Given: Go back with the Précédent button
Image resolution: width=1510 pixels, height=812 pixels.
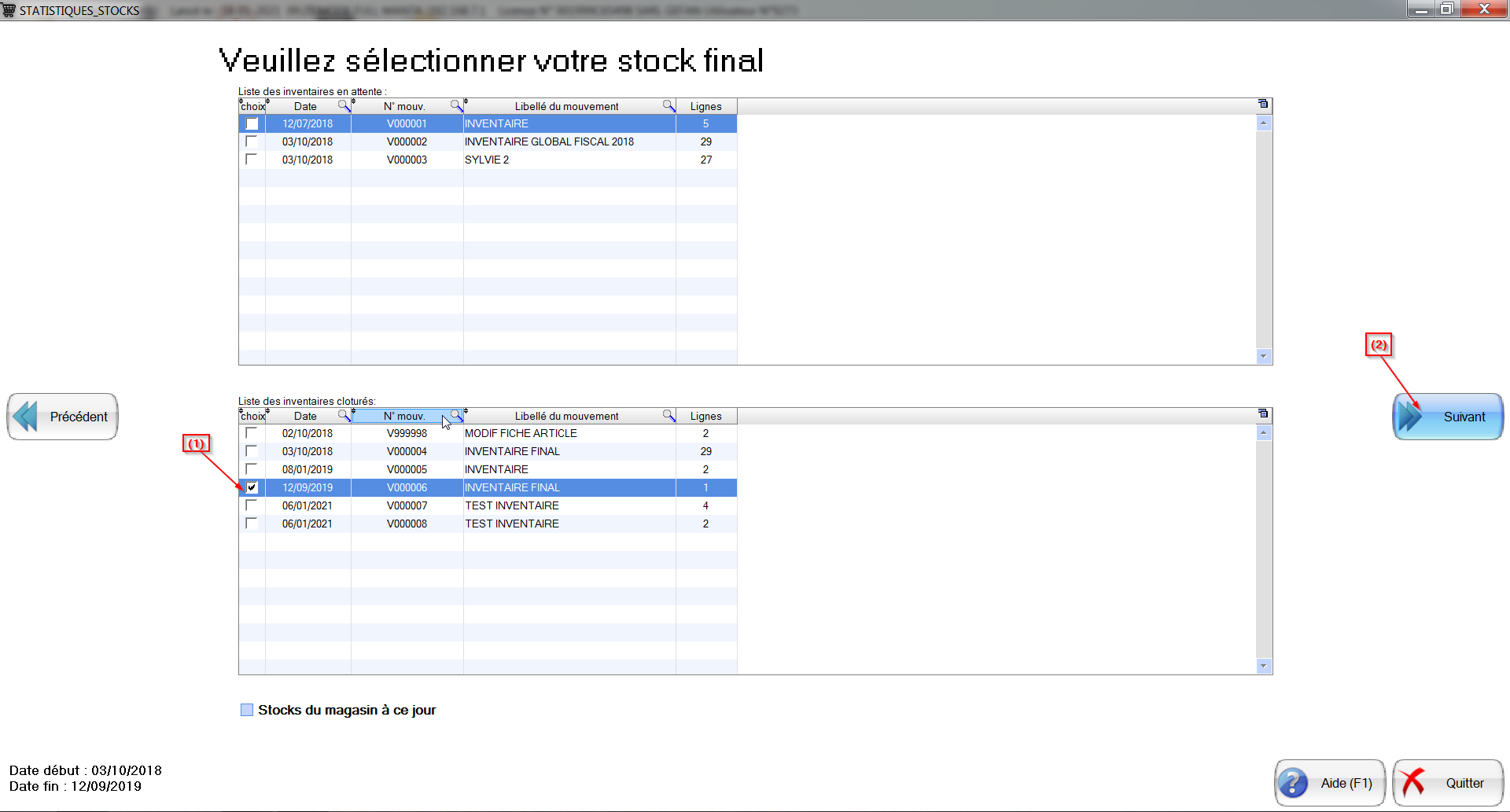Looking at the screenshot, I should [63, 417].
